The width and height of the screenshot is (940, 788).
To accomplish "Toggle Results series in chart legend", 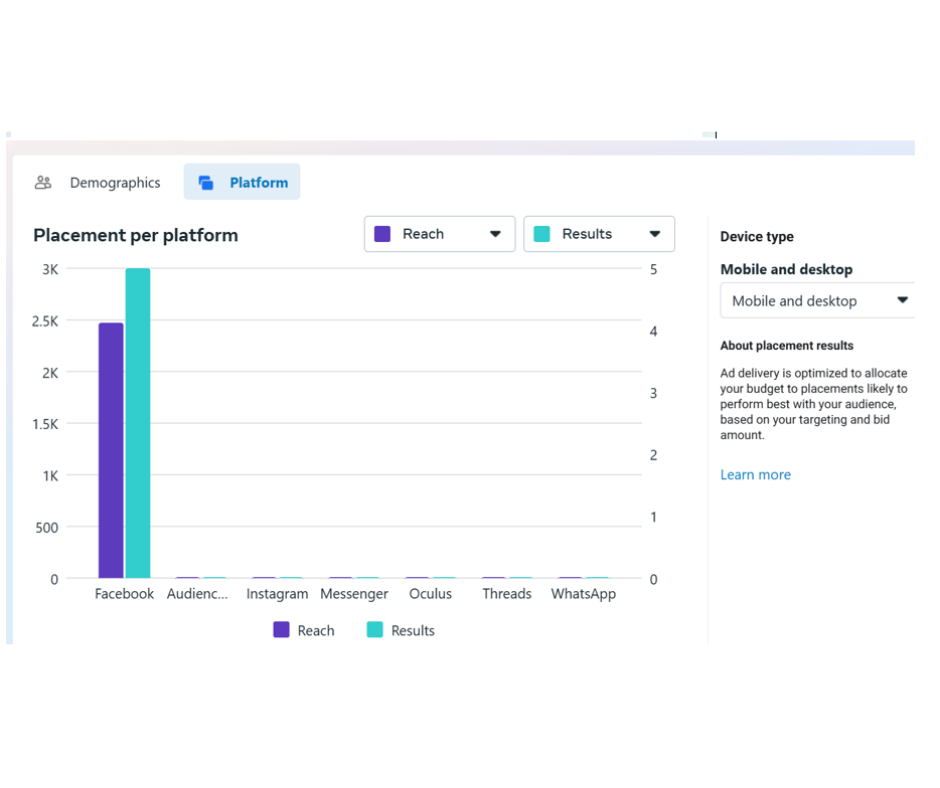I will click(400, 631).
